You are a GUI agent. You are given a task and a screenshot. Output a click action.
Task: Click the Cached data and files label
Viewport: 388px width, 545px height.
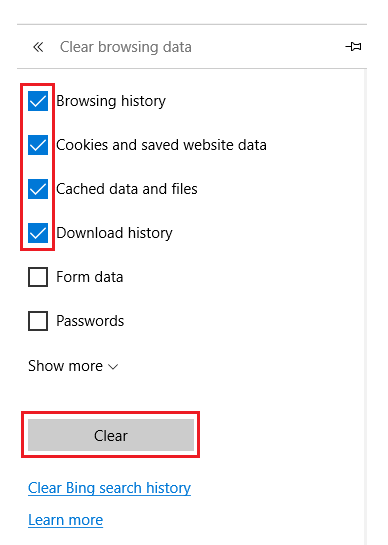[x=127, y=189]
